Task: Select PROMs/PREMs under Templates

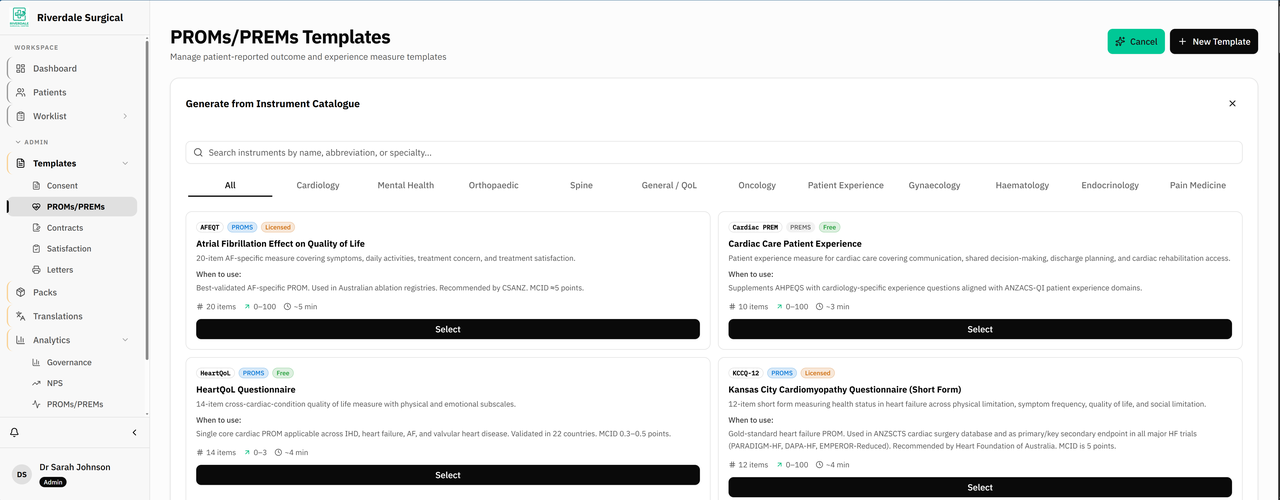Action: [72, 207]
